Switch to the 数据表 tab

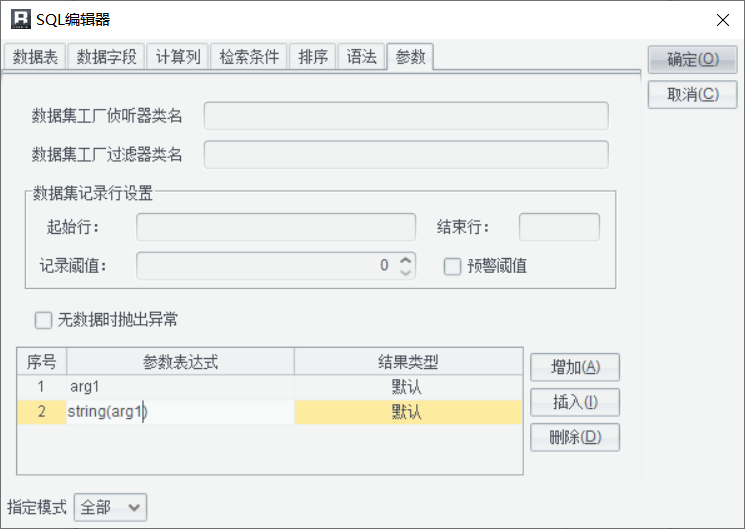pos(35,57)
